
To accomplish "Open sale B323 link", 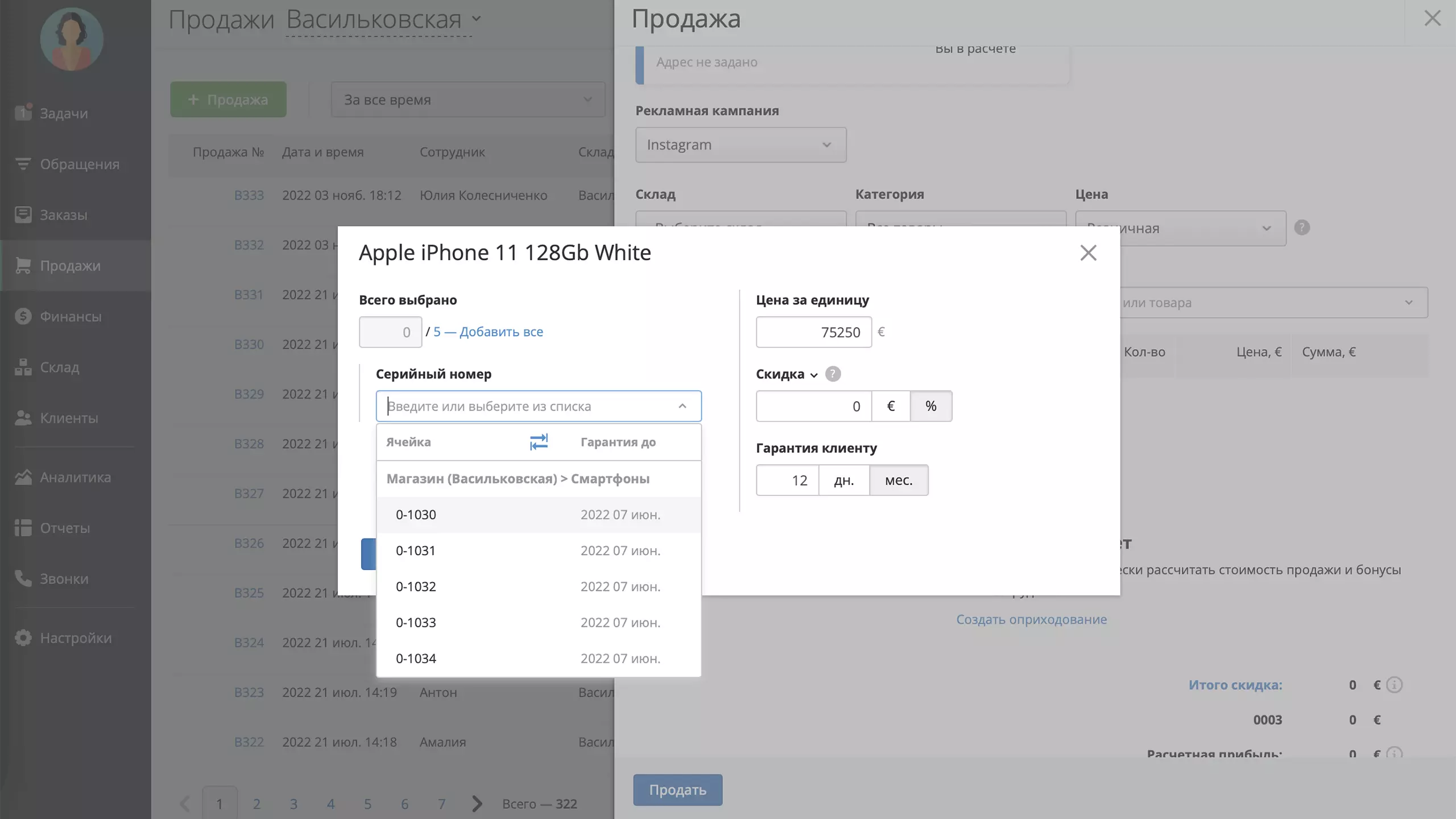I will [249, 692].
